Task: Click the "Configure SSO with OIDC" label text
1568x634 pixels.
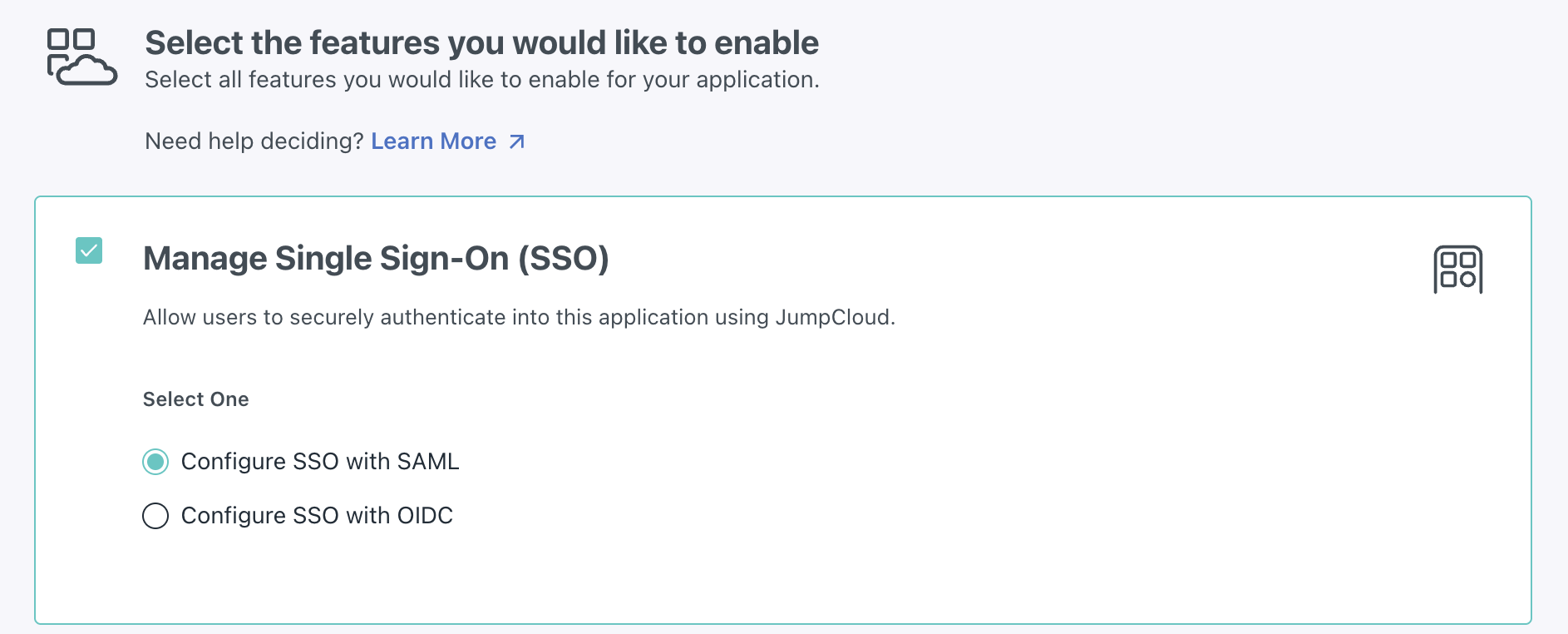Action: click(316, 516)
